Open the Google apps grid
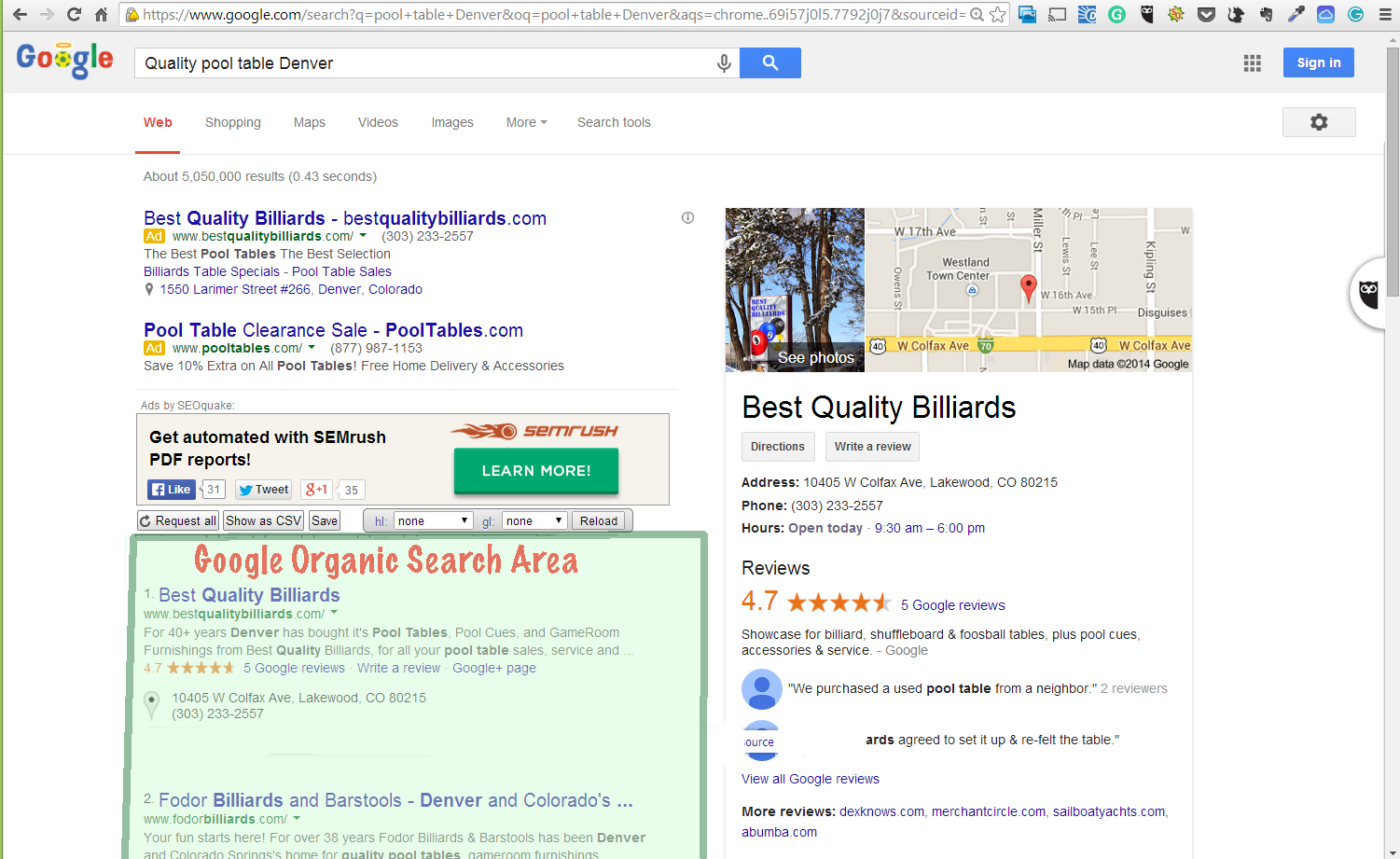 pyautogui.click(x=1252, y=62)
